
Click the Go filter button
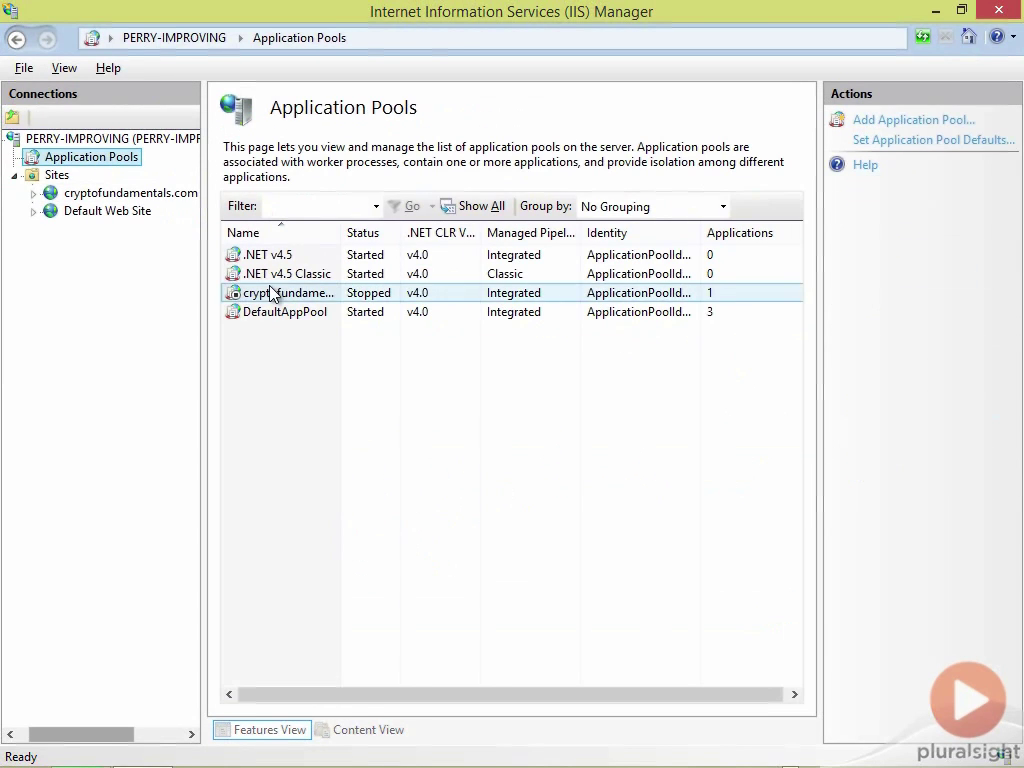click(x=404, y=206)
